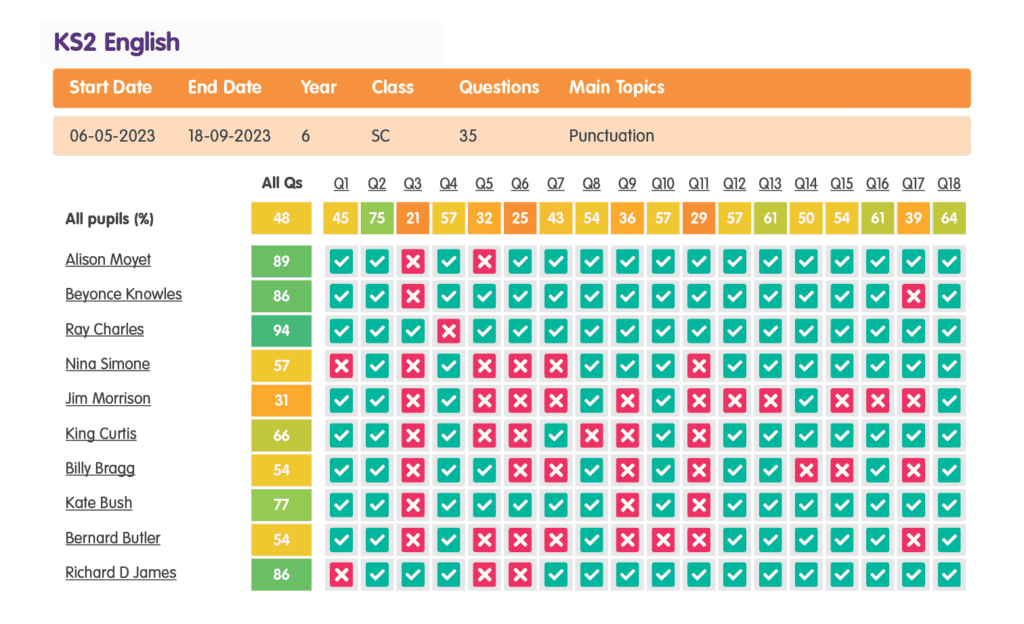Image resolution: width=1024 pixels, height=624 pixels.
Task: Click Bernard Butler's Q10 cross icon
Action: (663, 539)
